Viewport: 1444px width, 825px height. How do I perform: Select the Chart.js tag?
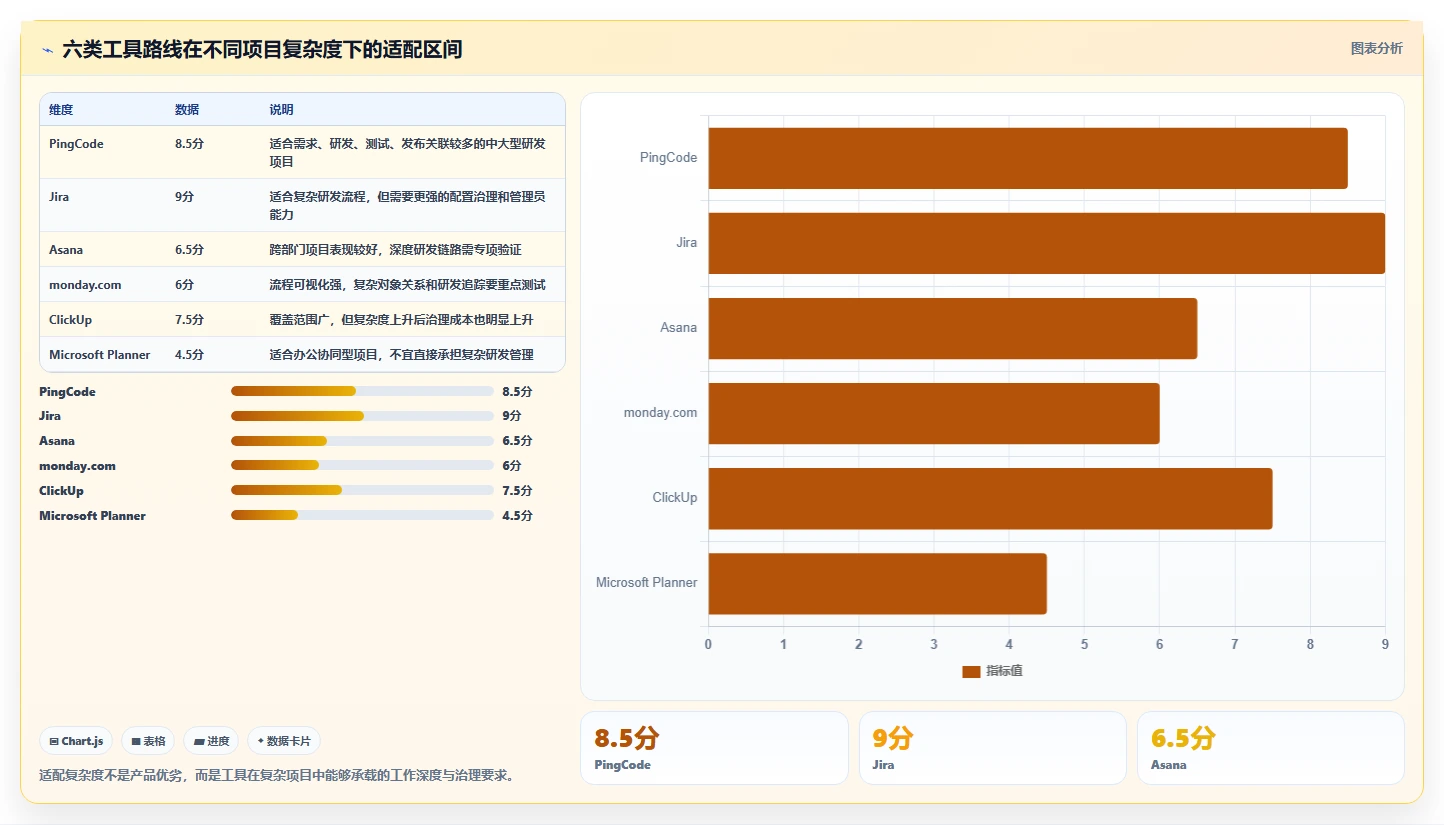[x=77, y=741]
